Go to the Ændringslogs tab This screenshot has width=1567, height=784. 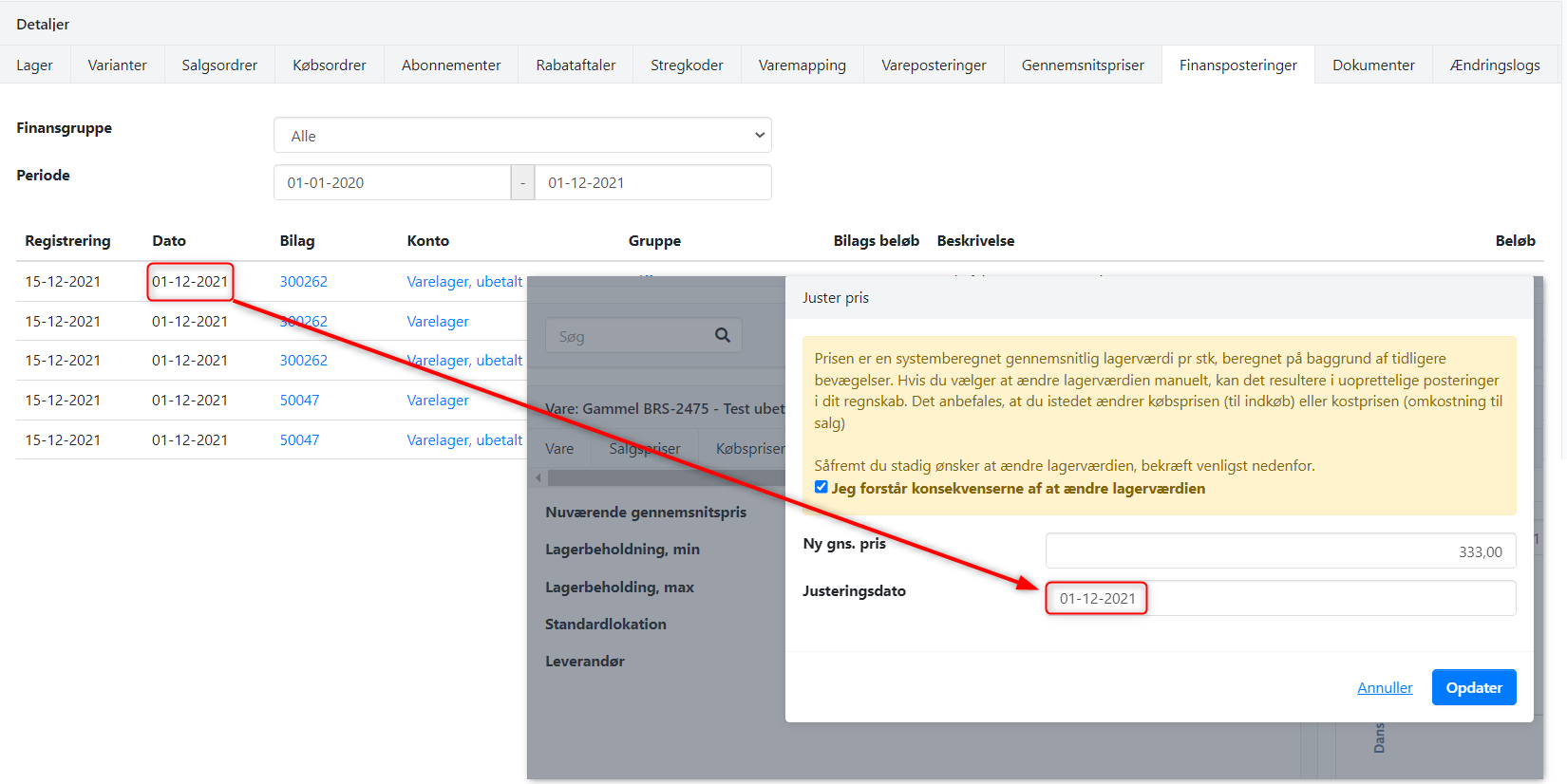point(1494,65)
